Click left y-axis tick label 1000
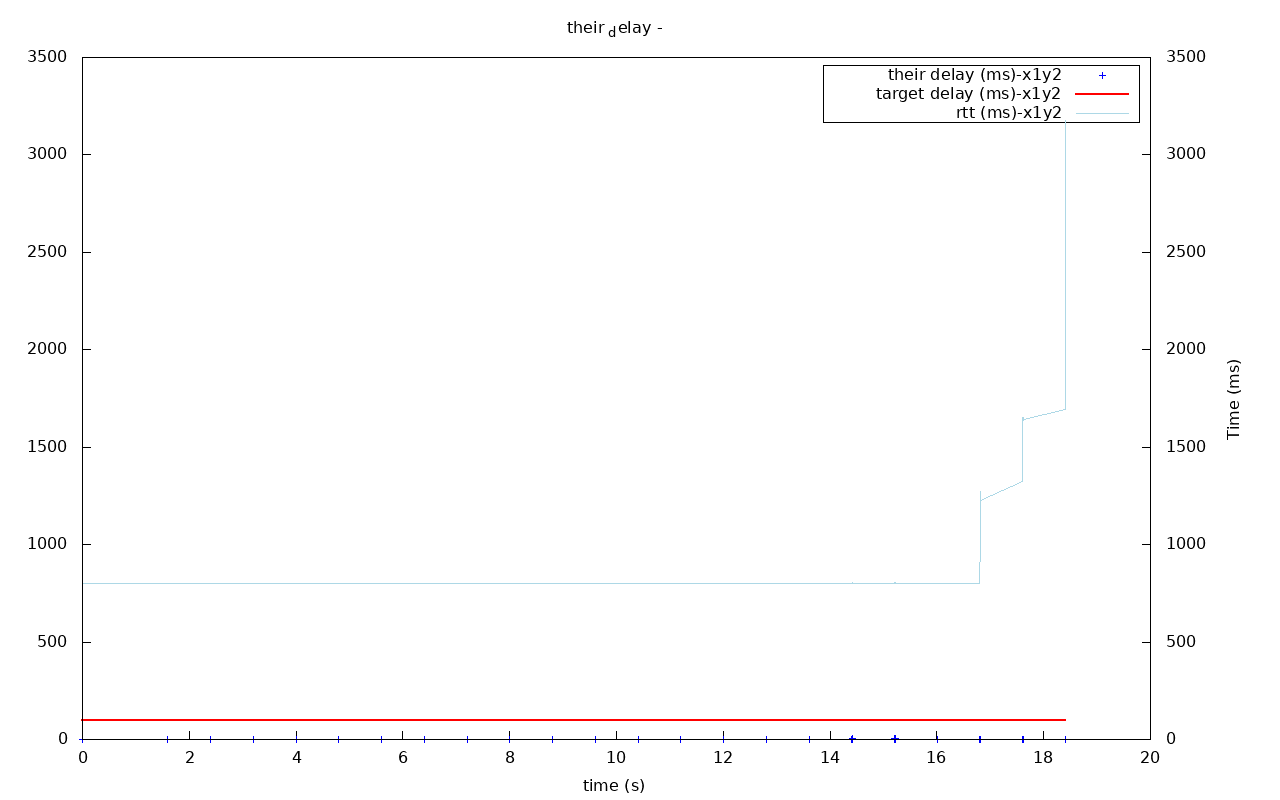 [47, 544]
